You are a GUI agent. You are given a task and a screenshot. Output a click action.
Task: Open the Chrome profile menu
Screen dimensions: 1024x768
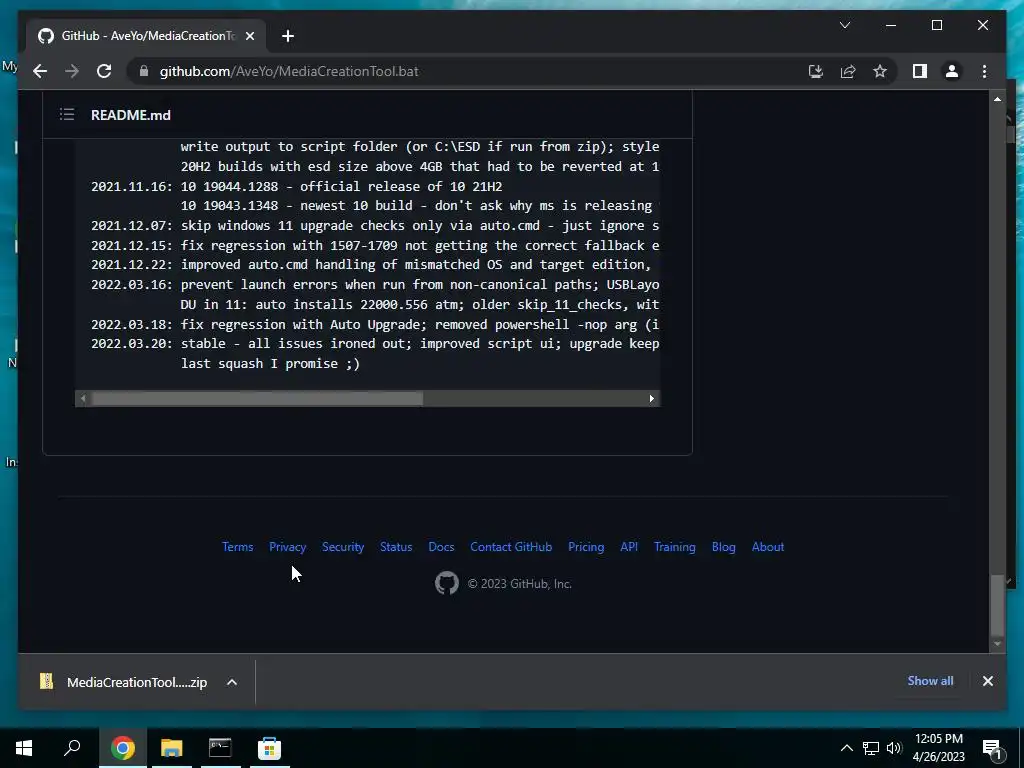(x=952, y=71)
